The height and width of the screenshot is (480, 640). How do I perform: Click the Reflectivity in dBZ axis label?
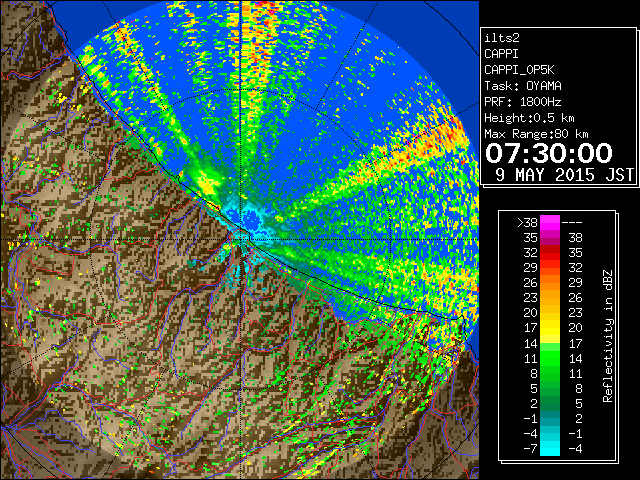(608, 336)
